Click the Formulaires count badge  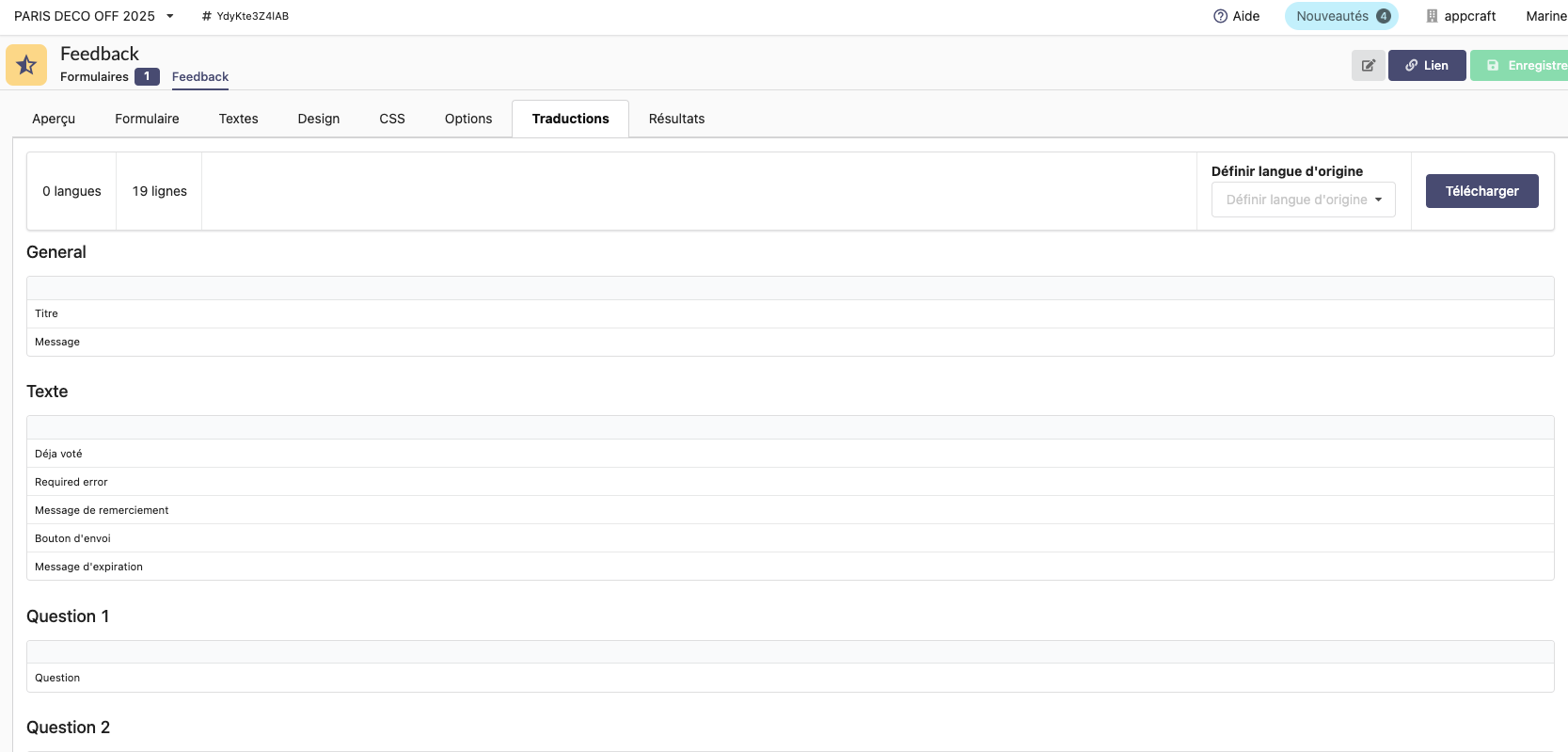pos(147,76)
